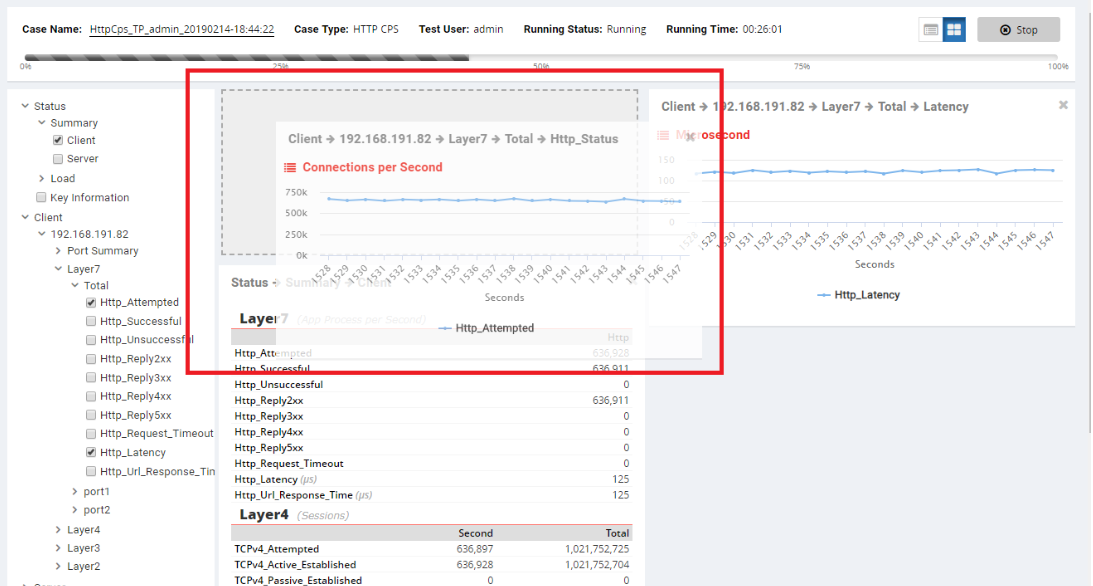Toggle the Http_Attempted legend entry
1093x586 pixels.
click(487, 328)
